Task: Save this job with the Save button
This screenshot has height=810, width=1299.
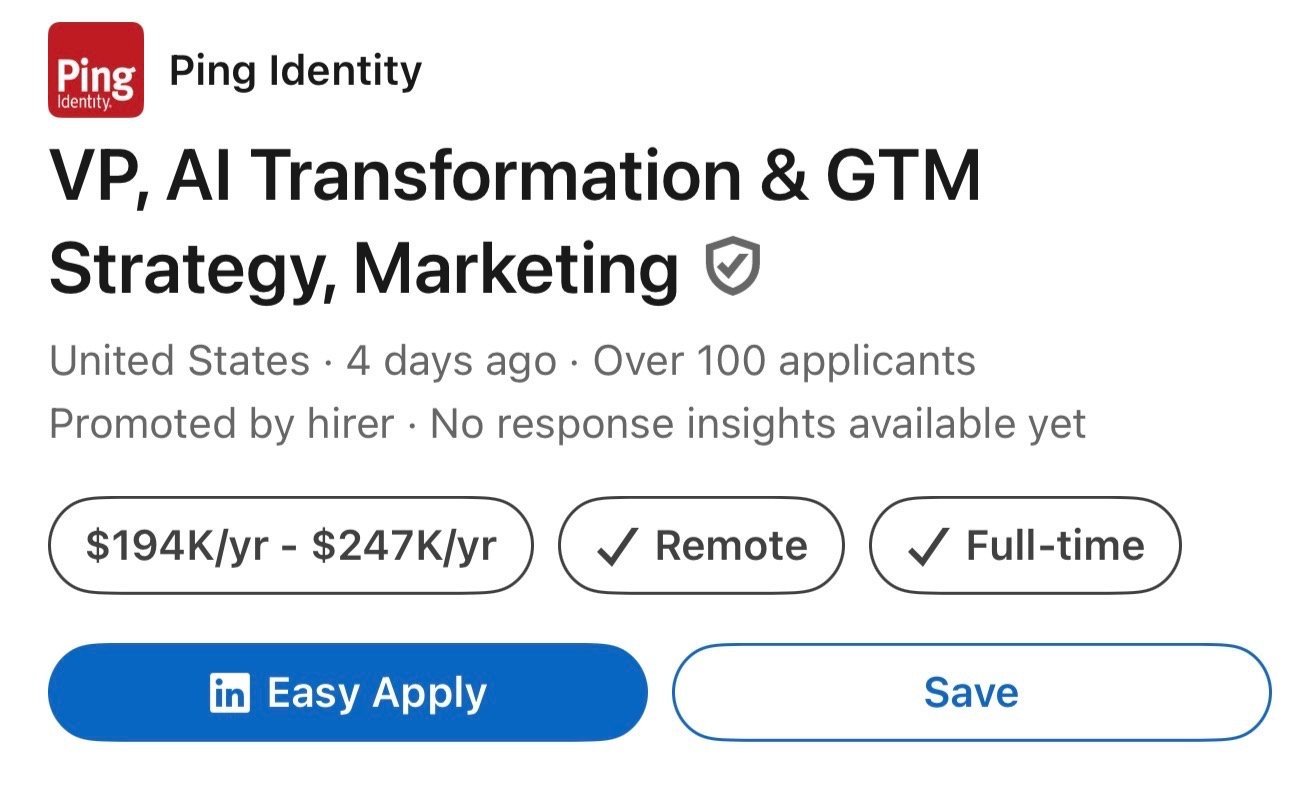Action: [971, 693]
